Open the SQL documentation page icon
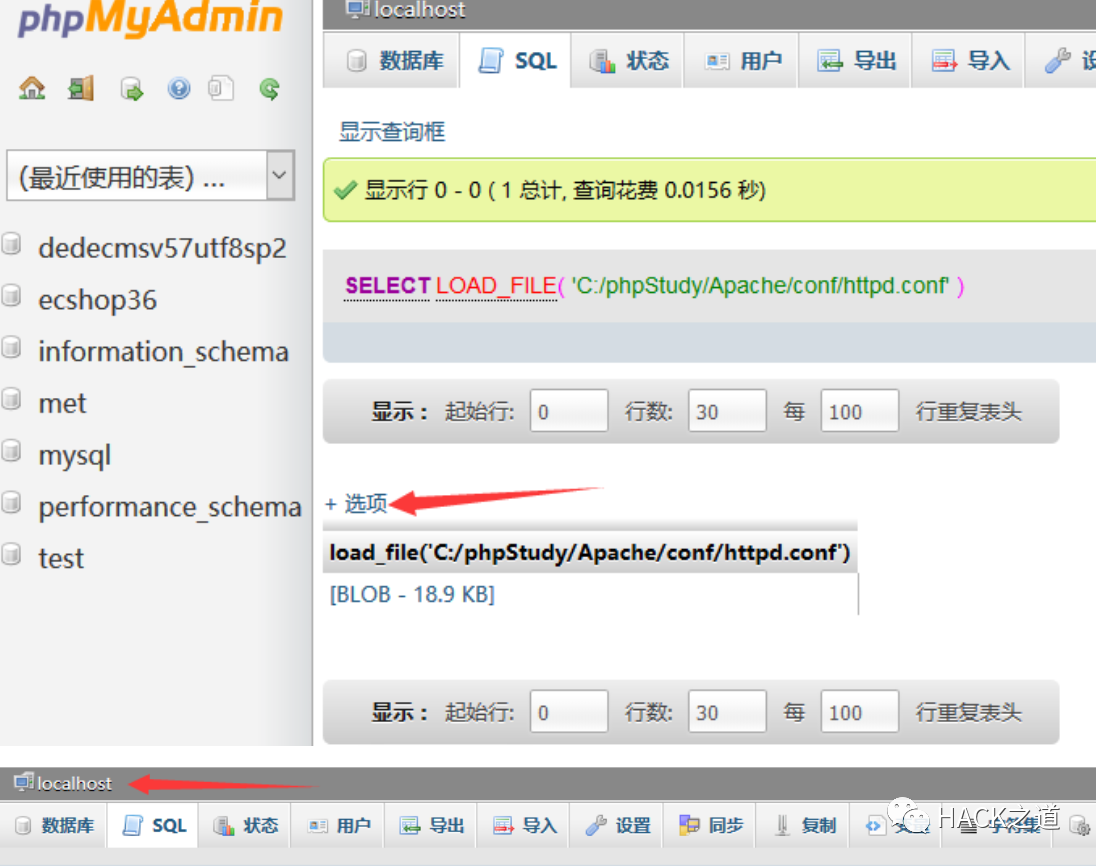 (221, 89)
